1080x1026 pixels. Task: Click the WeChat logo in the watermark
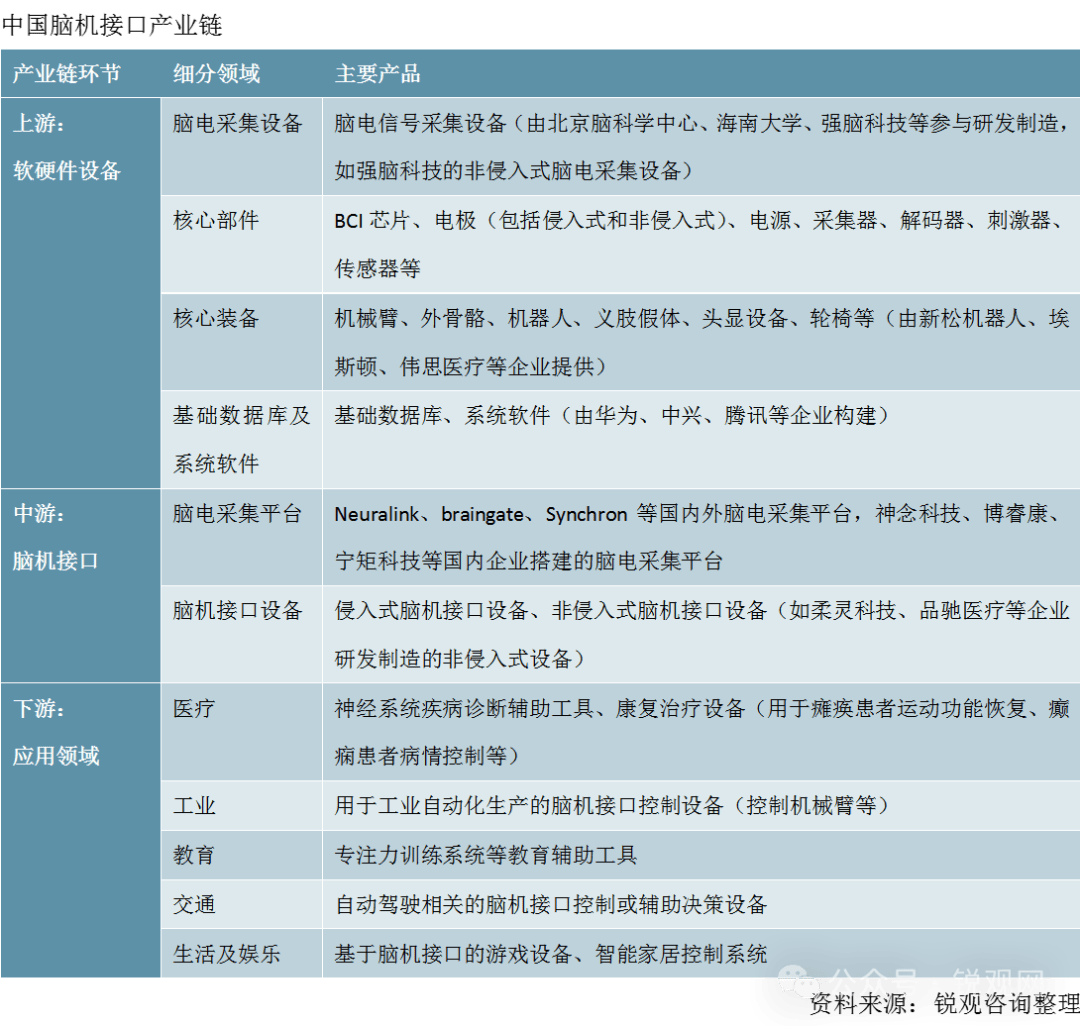click(799, 983)
